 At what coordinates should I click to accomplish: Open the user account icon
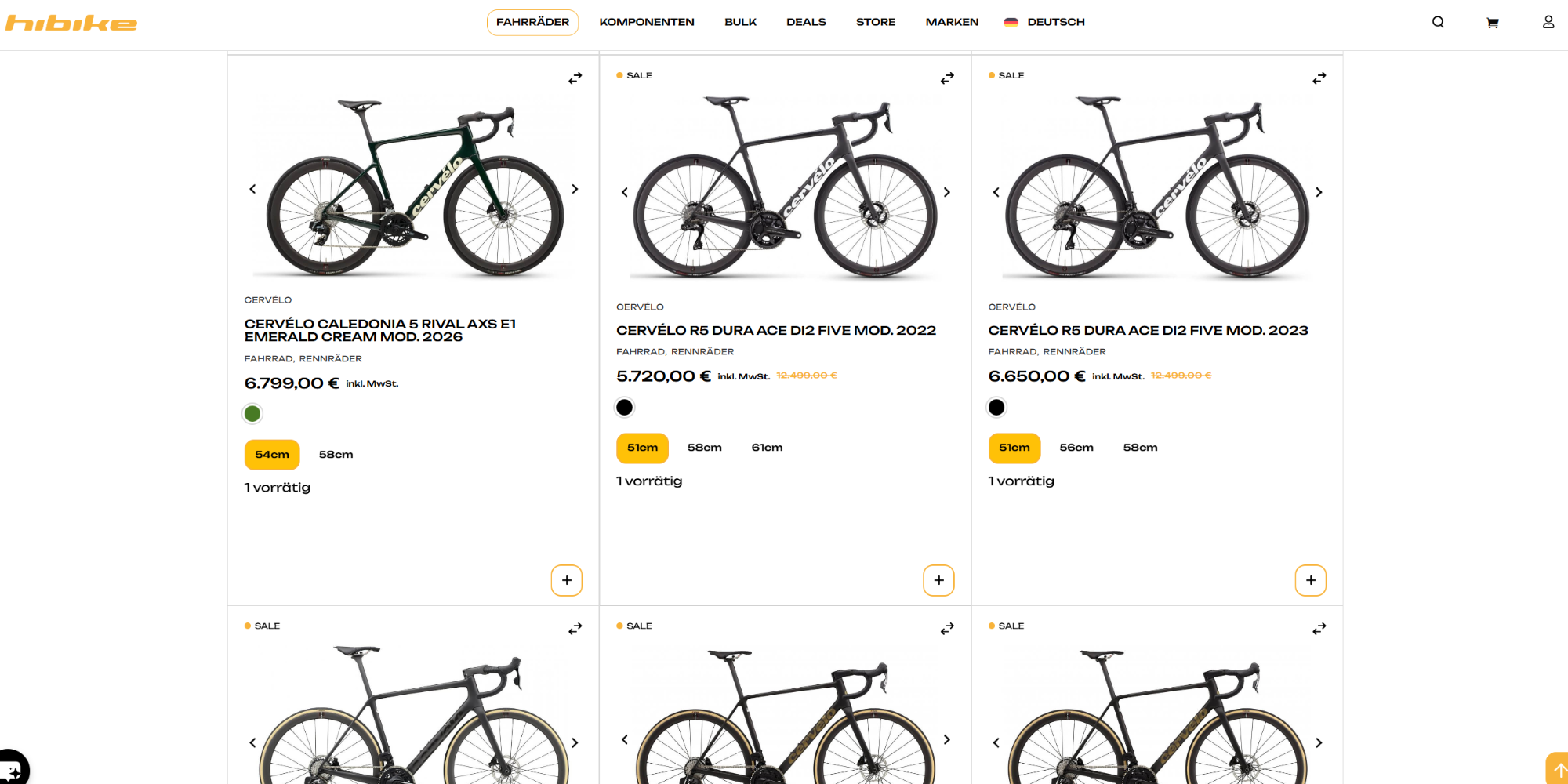point(1548,22)
